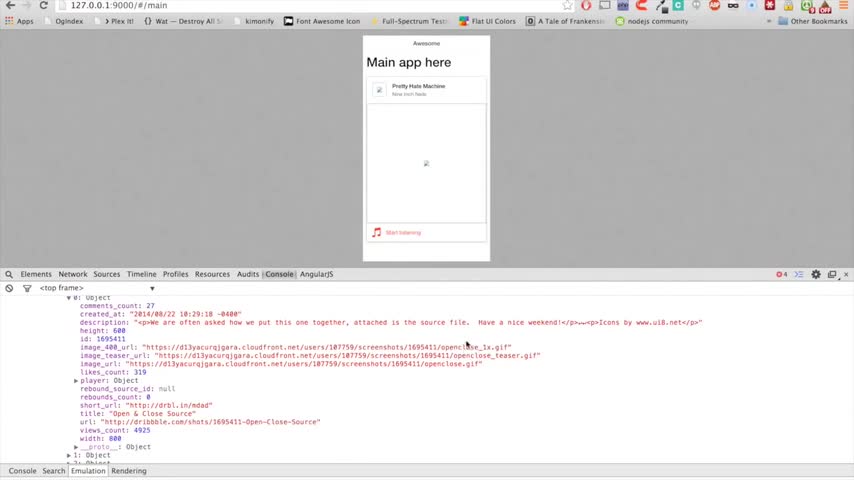
Task: Toggle the console drawer icon
Action: coord(799,275)
